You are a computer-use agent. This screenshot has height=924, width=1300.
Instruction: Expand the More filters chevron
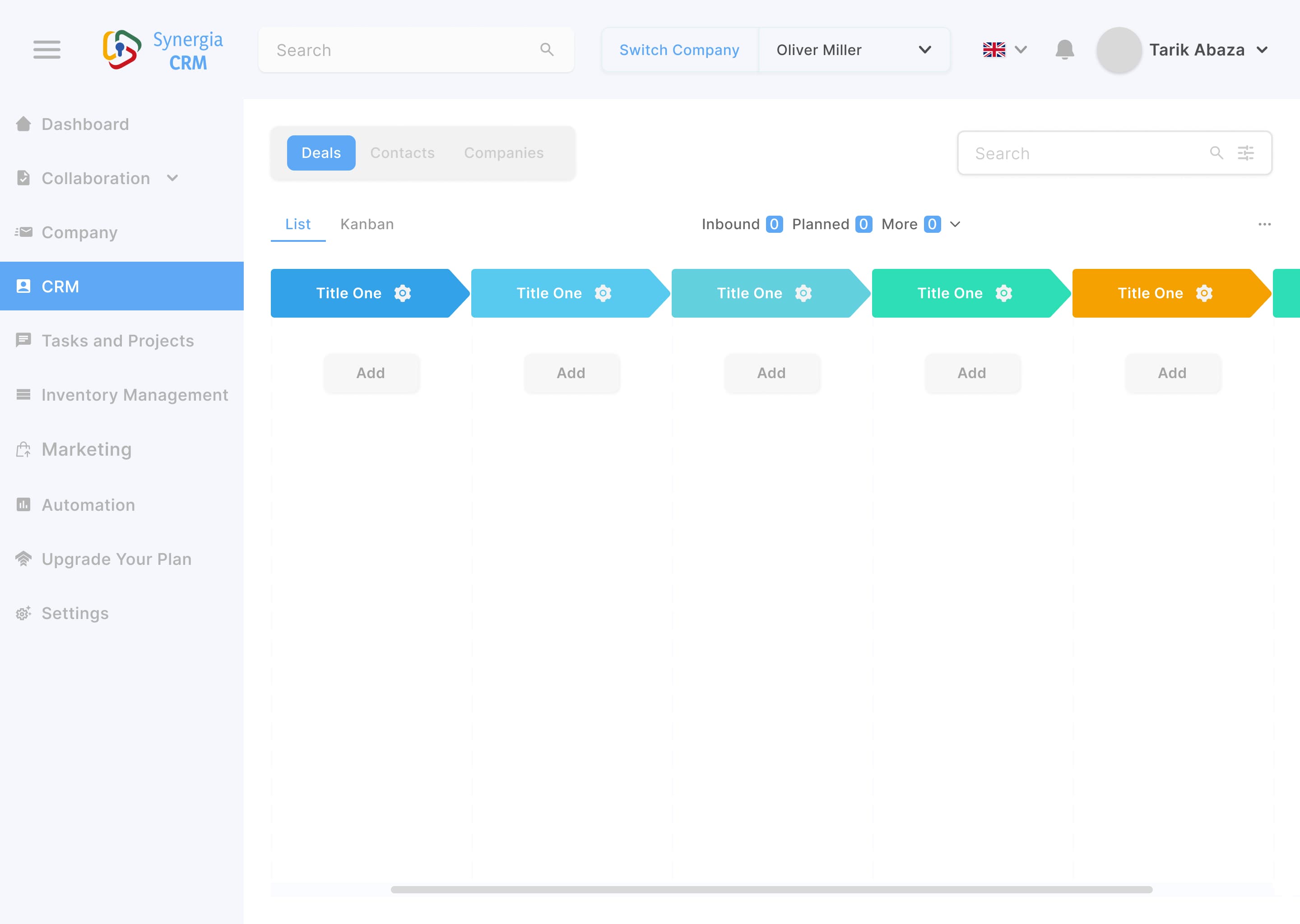(955, 224)
